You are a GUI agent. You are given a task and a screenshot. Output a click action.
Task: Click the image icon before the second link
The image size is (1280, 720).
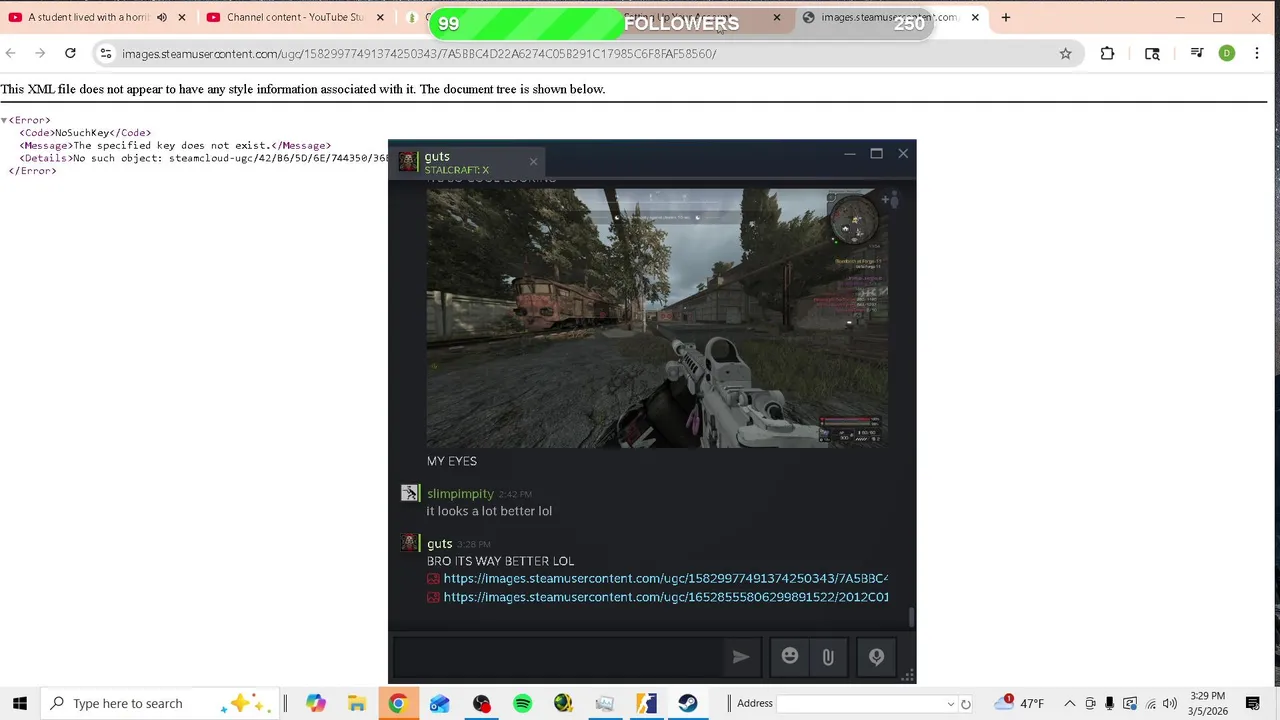(x=433, y=598)
